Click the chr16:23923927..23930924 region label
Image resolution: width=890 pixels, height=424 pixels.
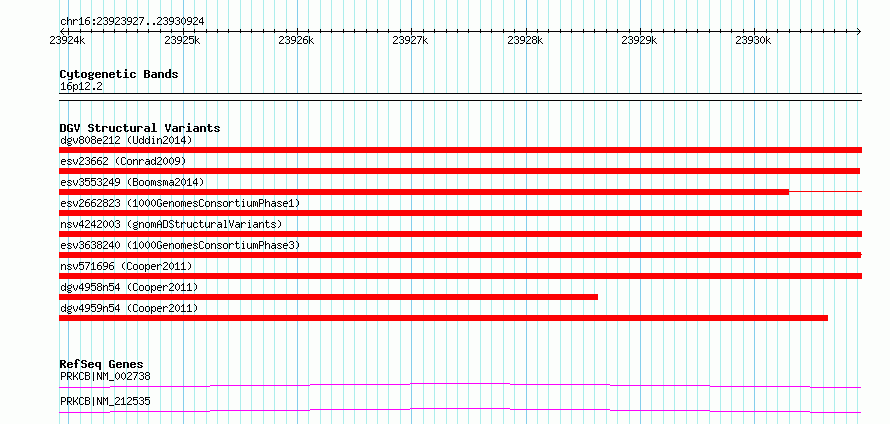pos(132,22)
